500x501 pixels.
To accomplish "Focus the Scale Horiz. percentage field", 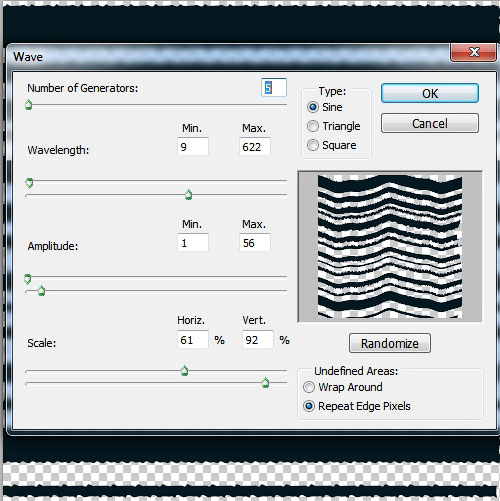I will (193, 340).
